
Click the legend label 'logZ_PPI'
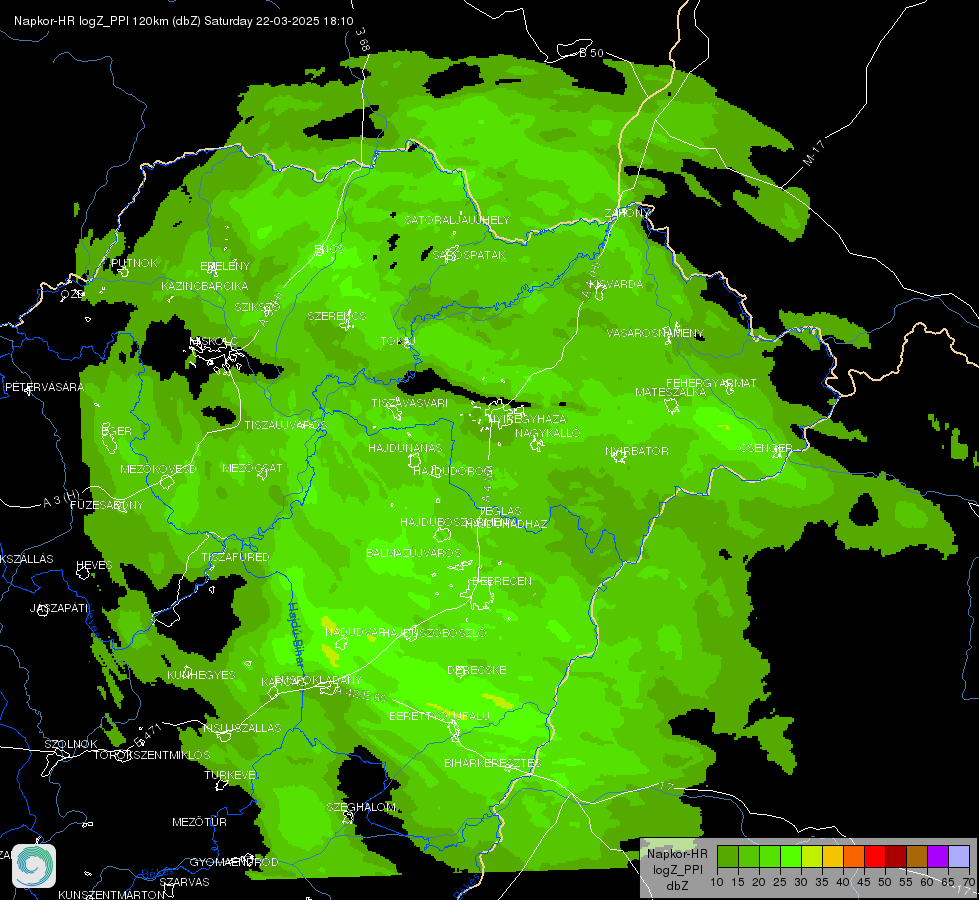(x=677, y=869)
